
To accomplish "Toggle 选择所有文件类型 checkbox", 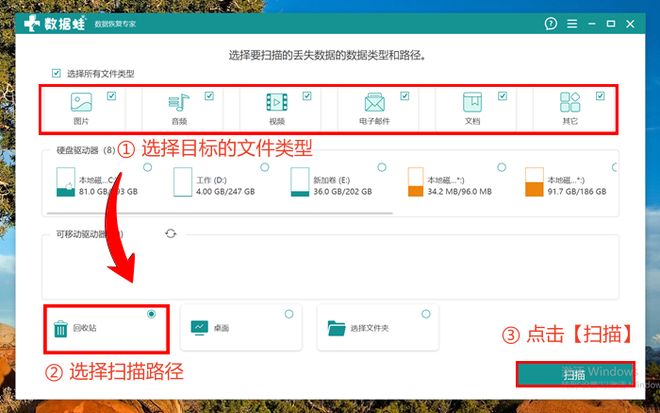I will pyautogui.click(x=56, y=73).
